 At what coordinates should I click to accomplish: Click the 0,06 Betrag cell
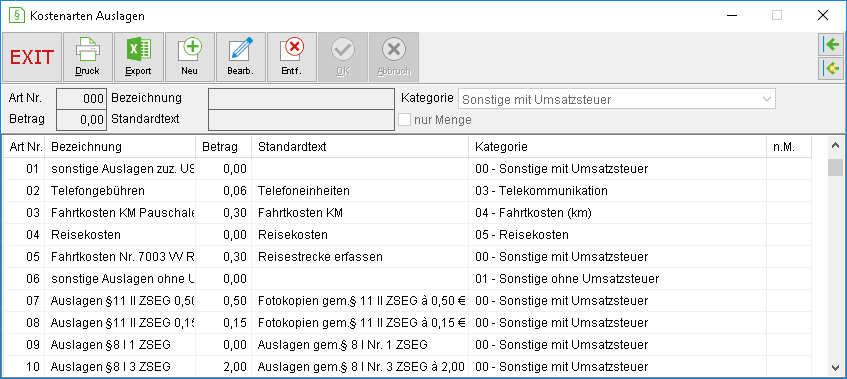(x=224, y=191)
